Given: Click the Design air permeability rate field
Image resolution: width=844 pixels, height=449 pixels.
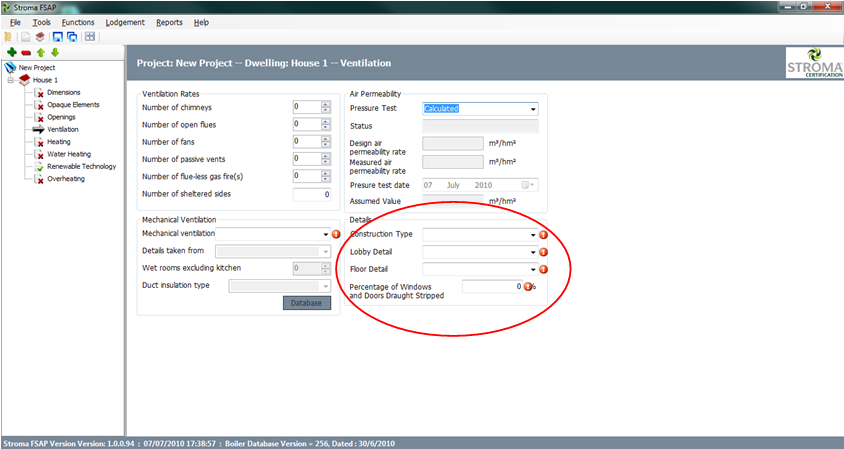Looking at the screenshot, I should 453,143.
